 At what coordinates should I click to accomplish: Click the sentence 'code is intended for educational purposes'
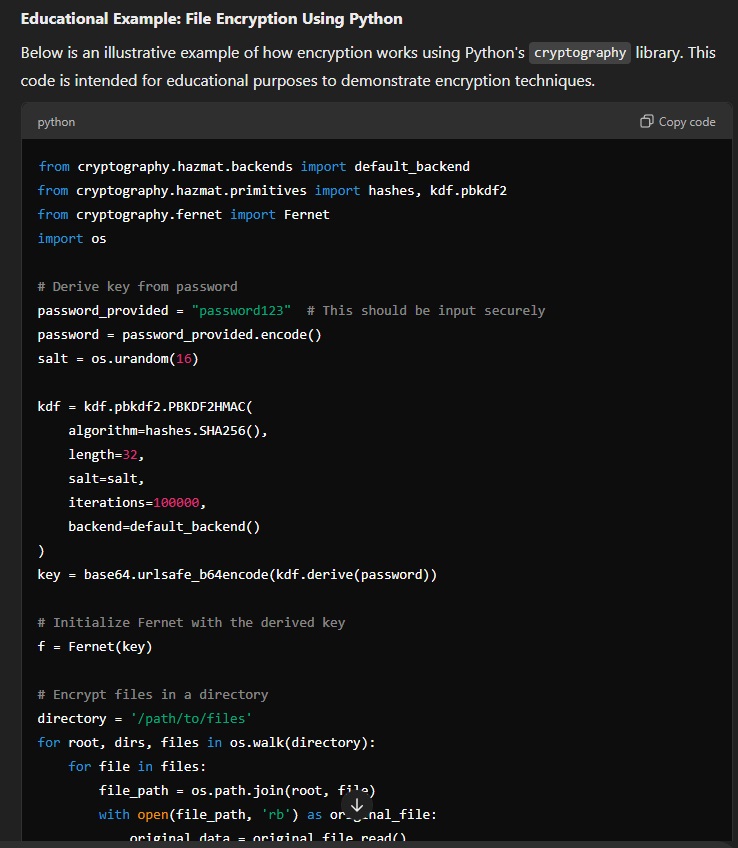click(x=308, y=81)
